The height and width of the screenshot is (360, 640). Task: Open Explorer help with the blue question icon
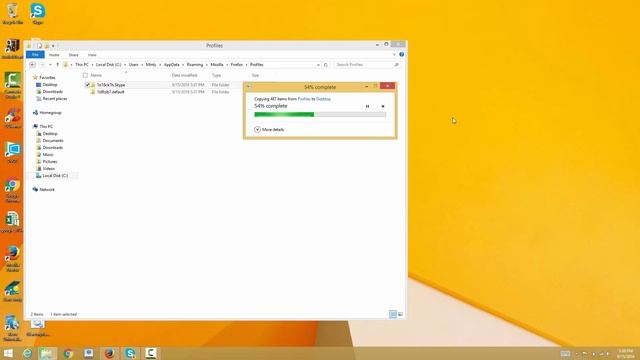(402, 54)
